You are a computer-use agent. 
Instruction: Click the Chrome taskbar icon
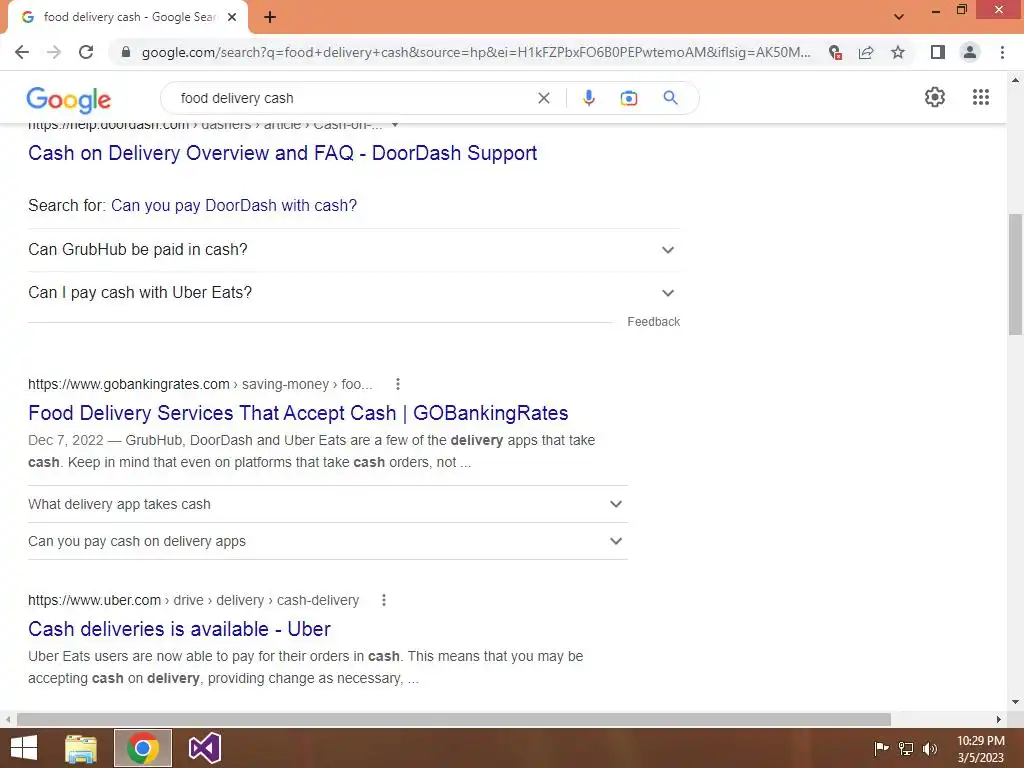tap(142, 748)
